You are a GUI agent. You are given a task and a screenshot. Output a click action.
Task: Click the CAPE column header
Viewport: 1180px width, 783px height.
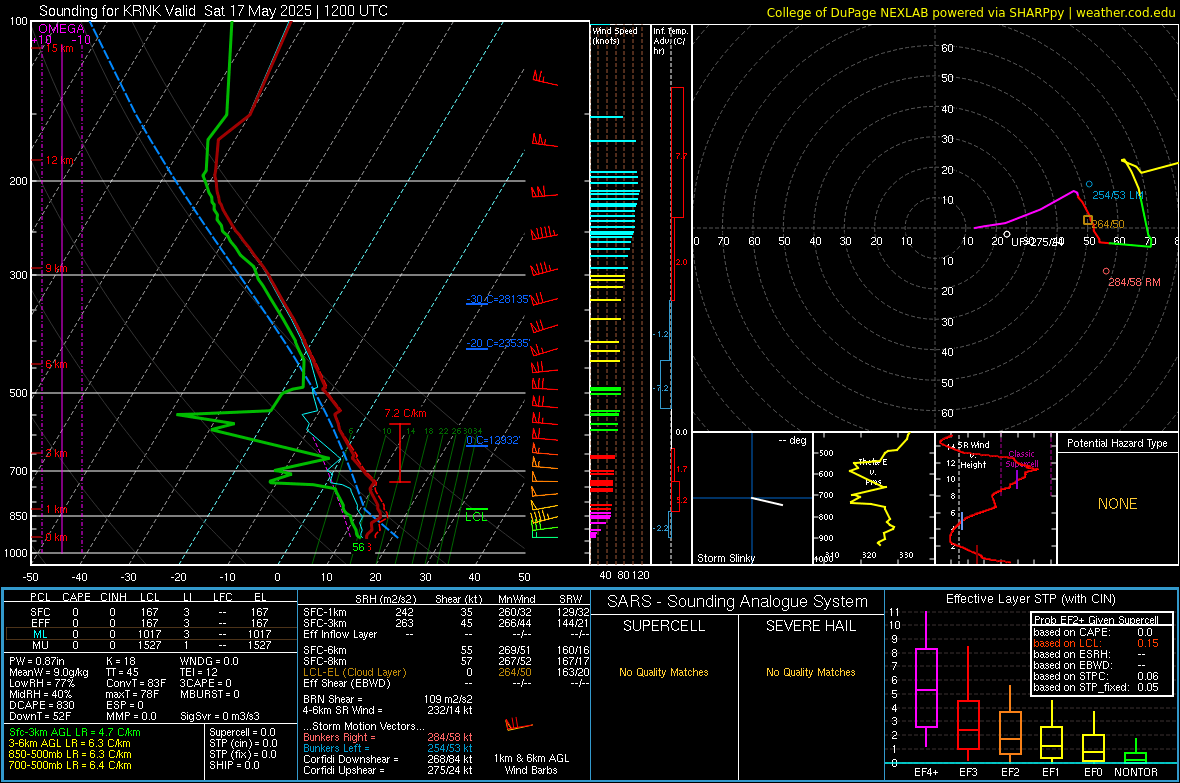[x=76, y=597]
